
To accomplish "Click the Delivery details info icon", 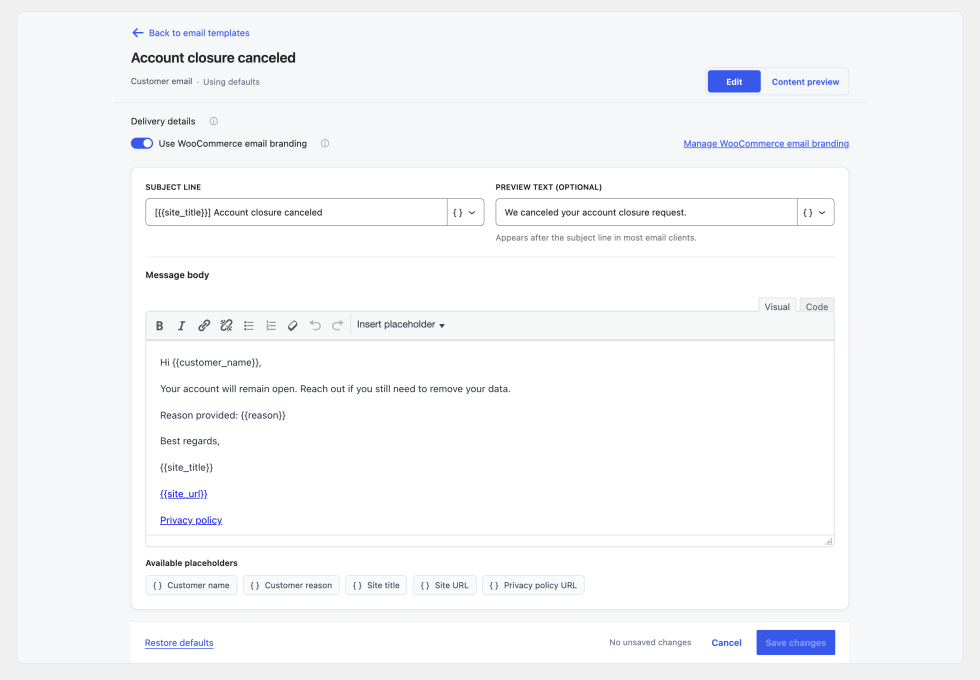I will [x=214, y=121].
